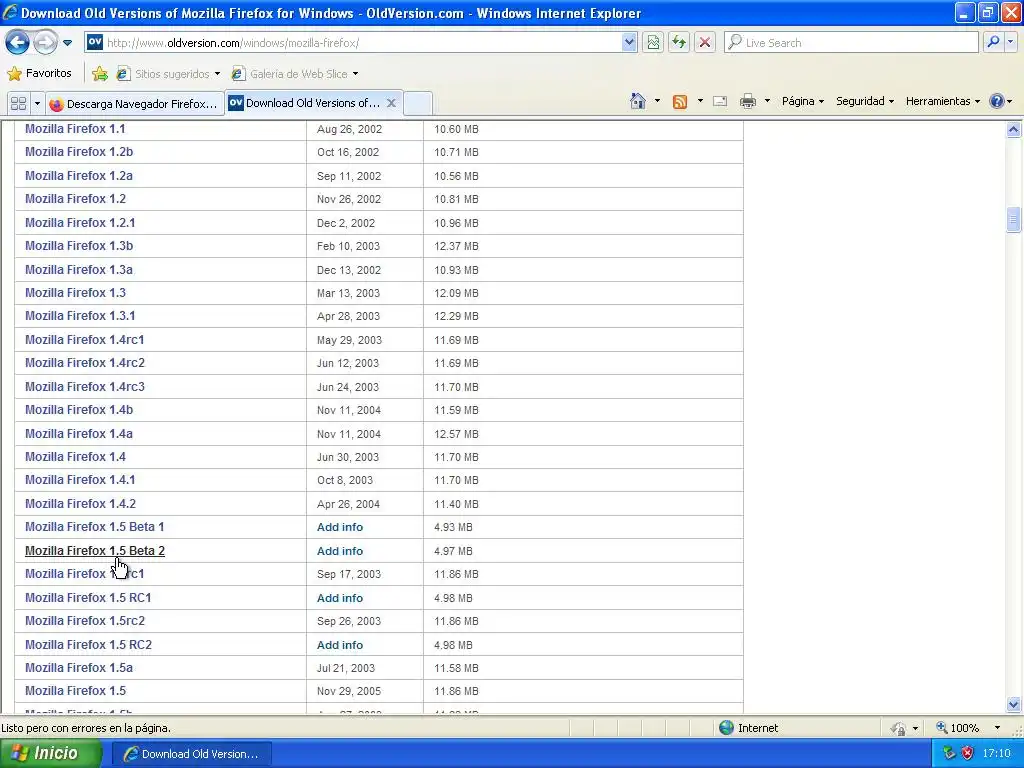The width and height of the screenshot is (1024, 768).
Task: Add page to favorites bar icon
Action: point(100,74)
